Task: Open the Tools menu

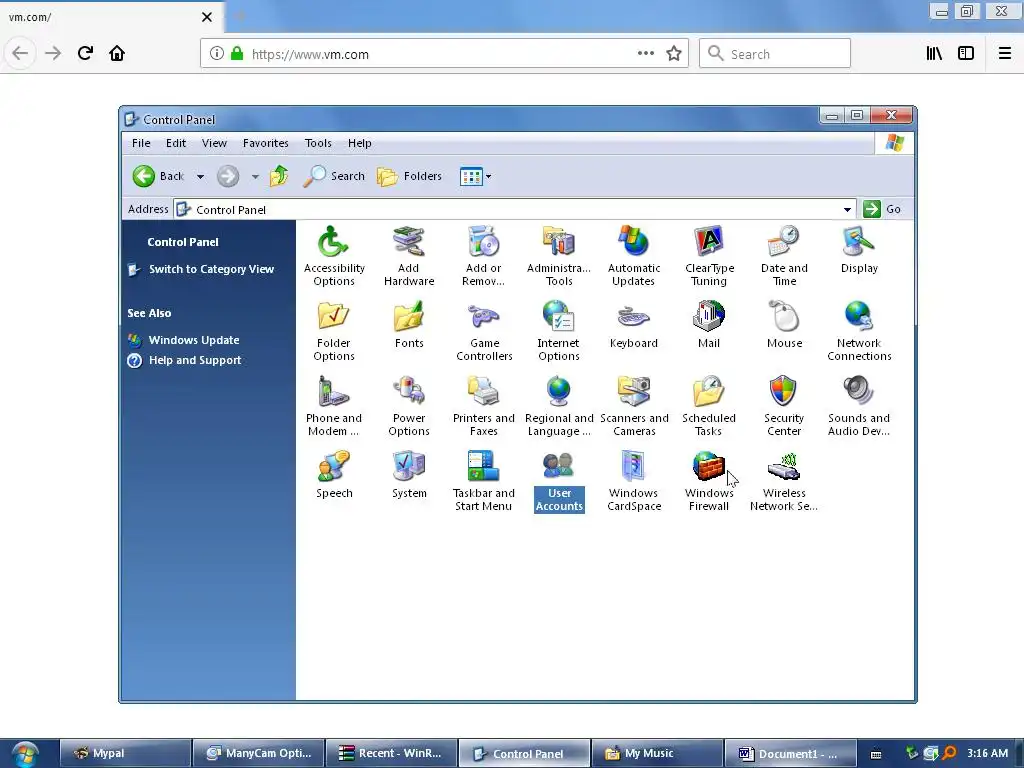Action: pyautogui.click(x=318, y=143)
